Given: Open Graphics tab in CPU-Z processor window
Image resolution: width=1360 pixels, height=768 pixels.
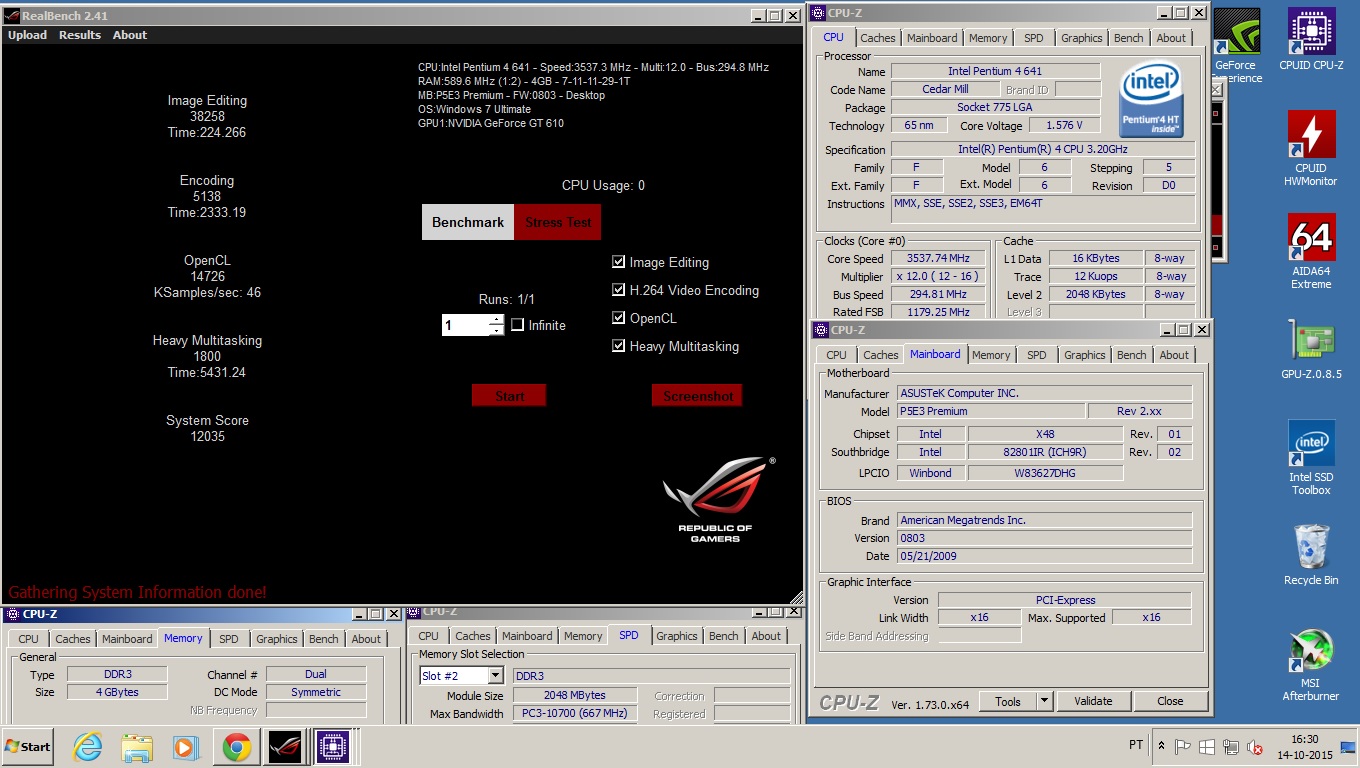Looking at the screenshot, I should (1082, 38).
